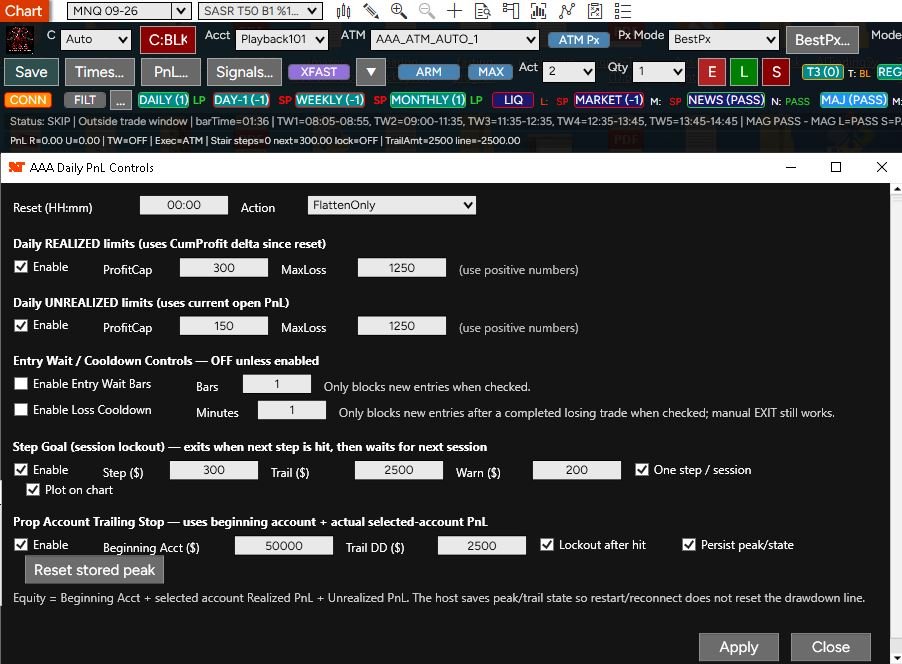Select the pencil drawing tools icon
902x664 pixels.
pos(371,10)
